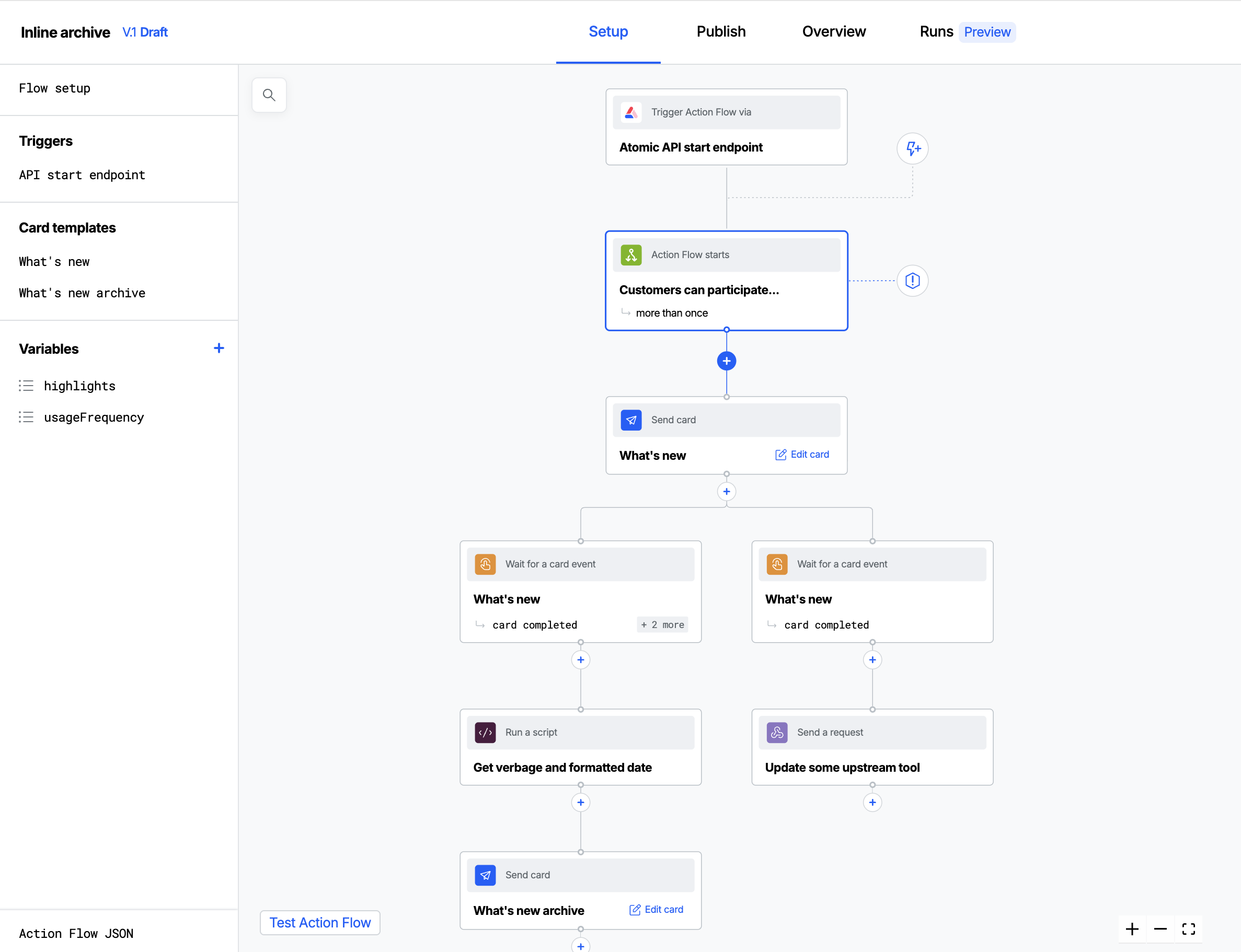The height and width of the screenshot is (952, 1241).
Task: Click the plus below the left Wait for a card event
Action: tap(581, 659)
